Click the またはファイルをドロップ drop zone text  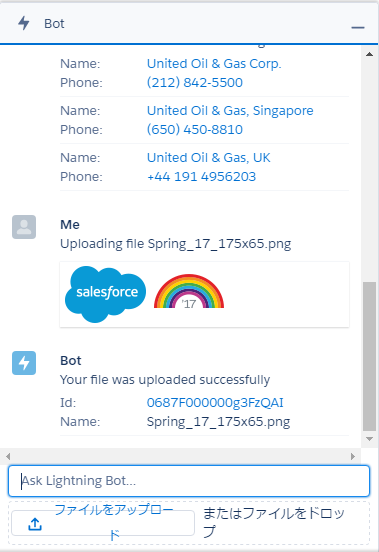click(274, 522)
